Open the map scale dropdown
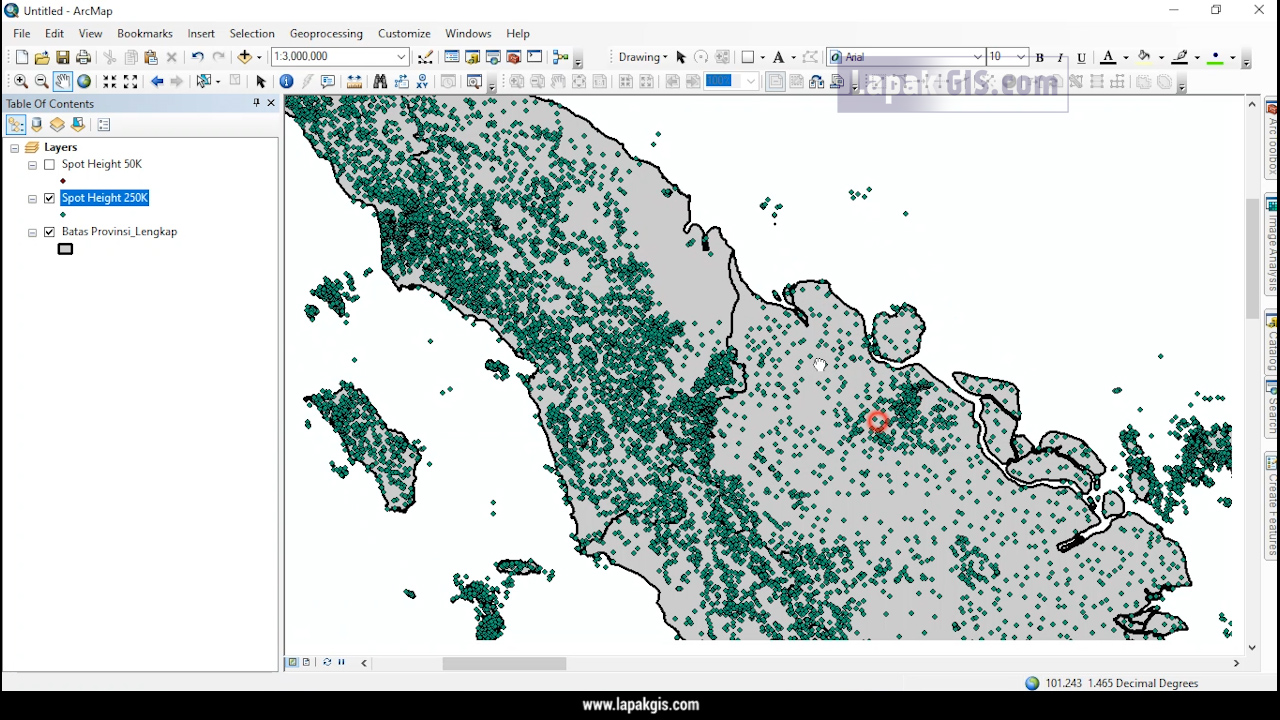 [x=400, y=57]
